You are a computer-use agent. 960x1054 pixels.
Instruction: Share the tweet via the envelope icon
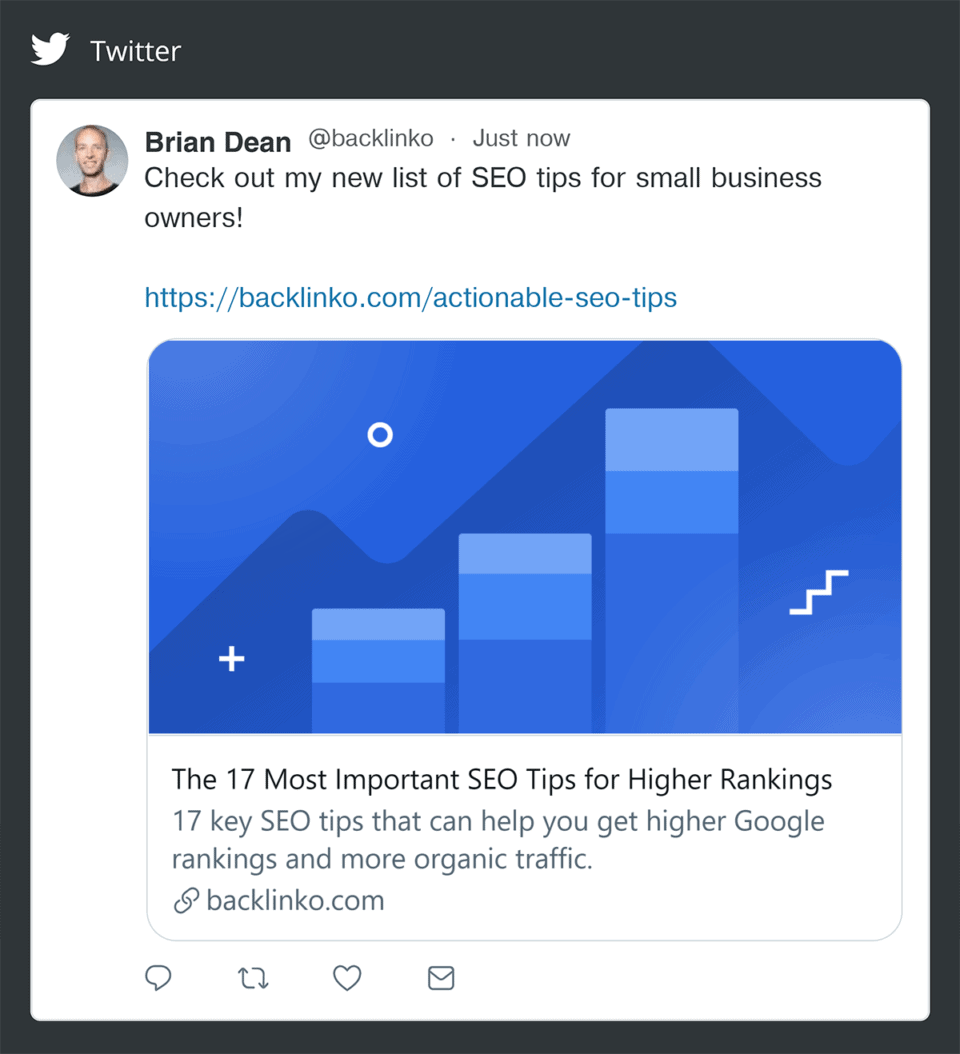point(441,978)
